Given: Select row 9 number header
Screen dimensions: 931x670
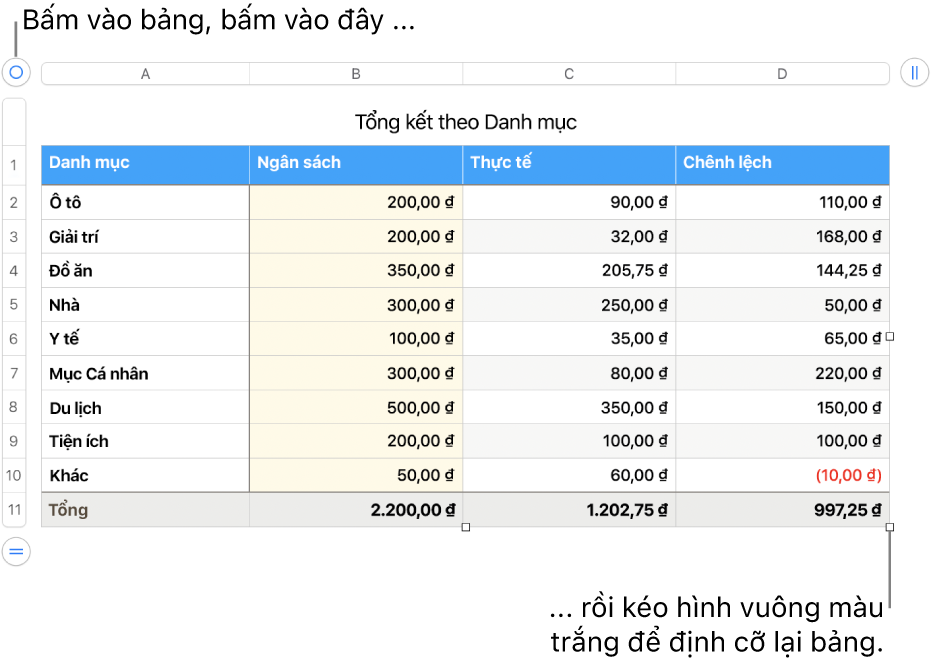Looking at the screenshot, I should coord(14,441).
